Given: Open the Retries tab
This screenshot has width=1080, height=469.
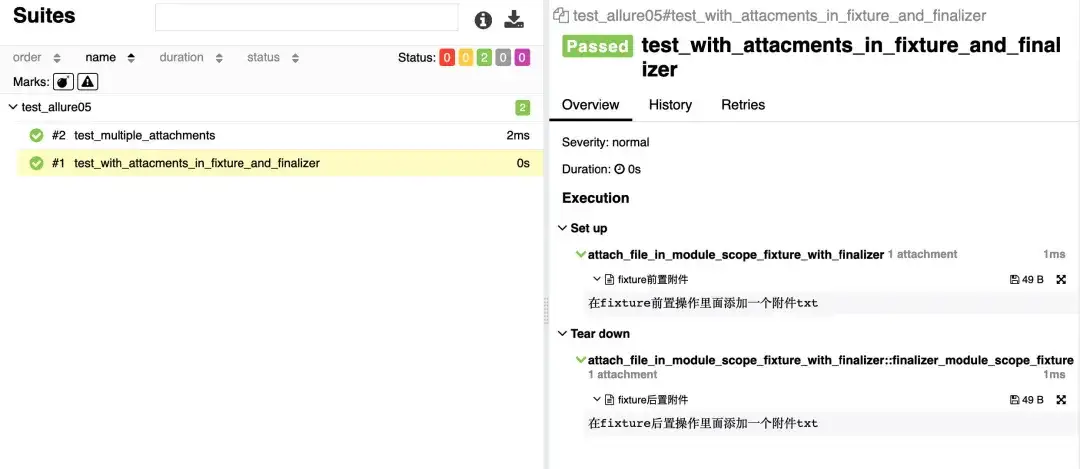Looking at the screenshot, I should coord(743,105).
